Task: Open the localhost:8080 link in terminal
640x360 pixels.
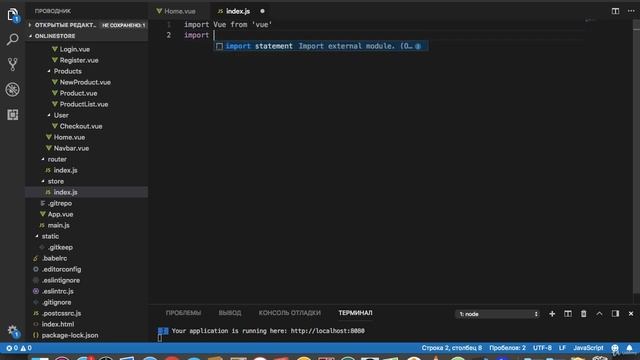Action: pos(327,331)
